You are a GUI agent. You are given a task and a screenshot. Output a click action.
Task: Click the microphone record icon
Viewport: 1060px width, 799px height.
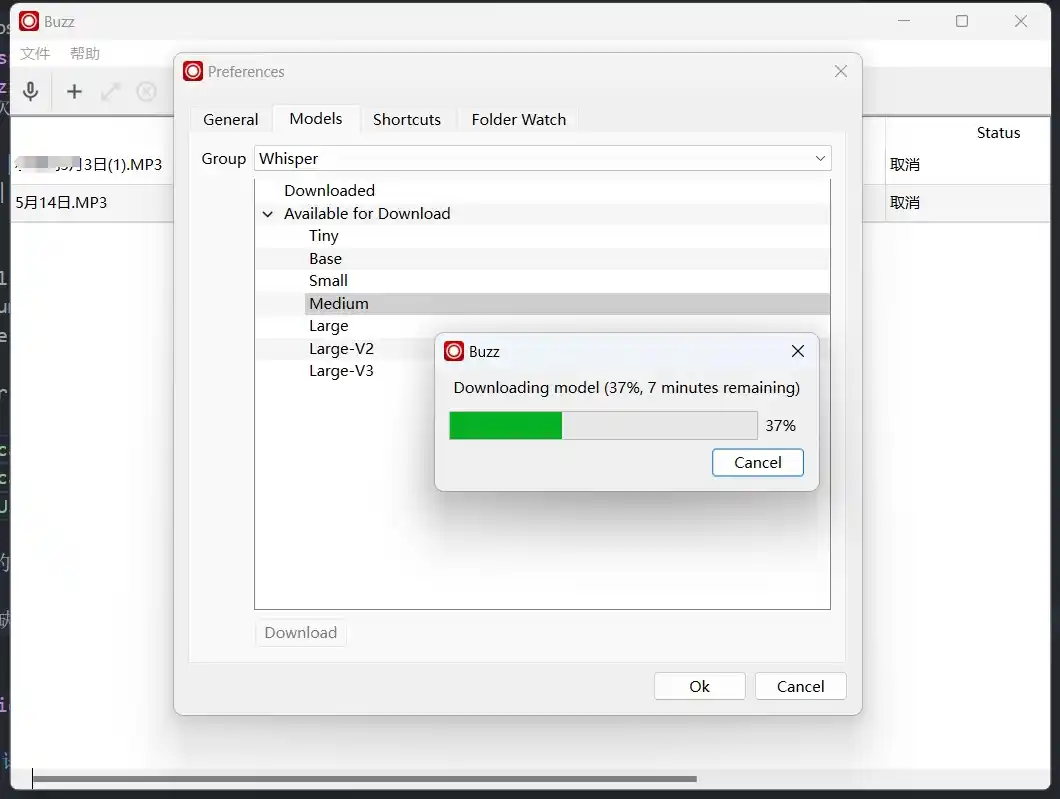click(31, 92)
